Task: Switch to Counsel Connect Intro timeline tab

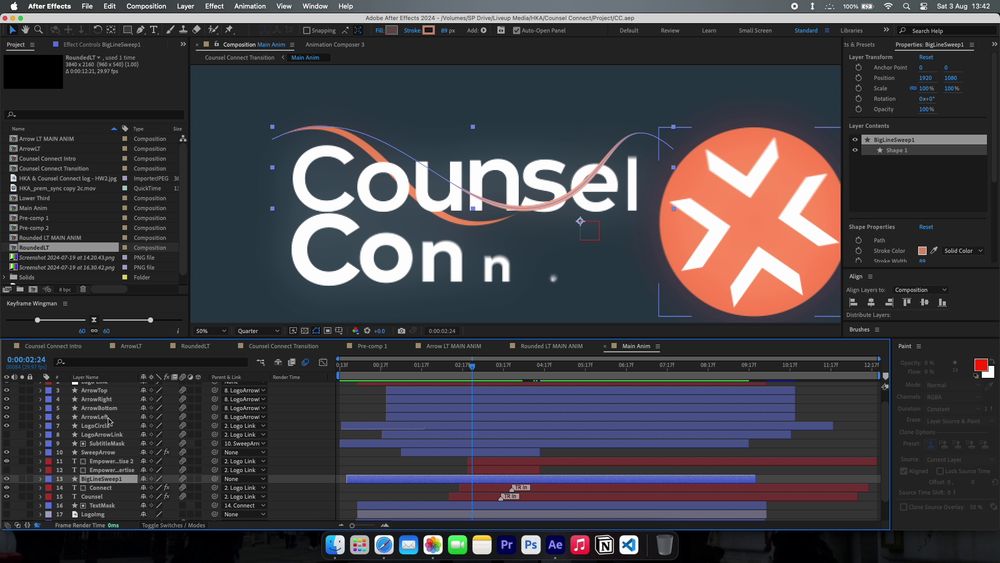Action: [x=53, y=346]
